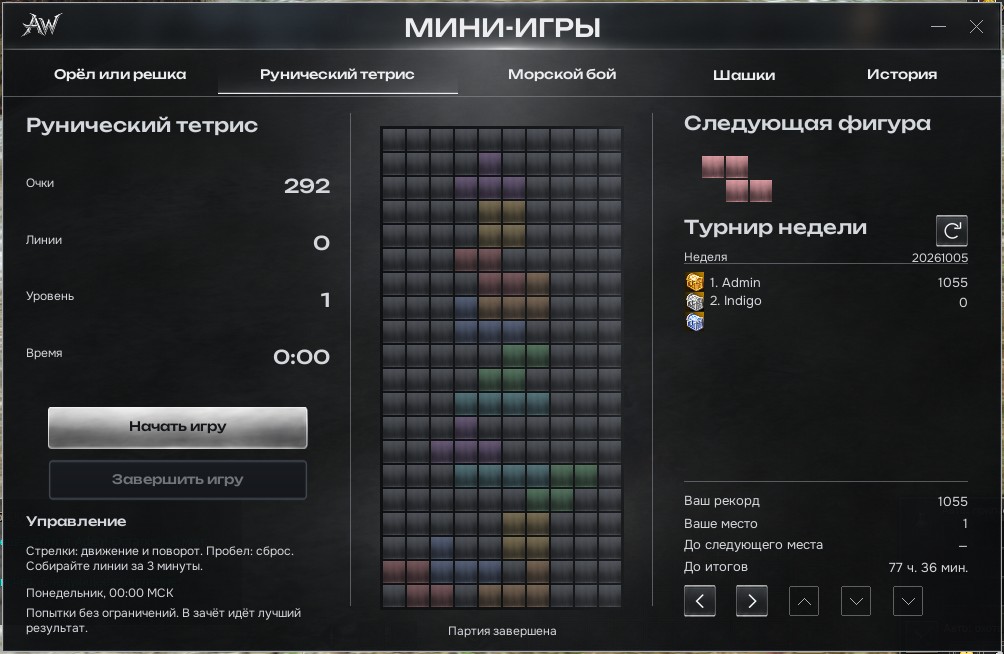
Task: Click the 1055 value in Ваш рекорд row
Action: (x=952, y=502)
